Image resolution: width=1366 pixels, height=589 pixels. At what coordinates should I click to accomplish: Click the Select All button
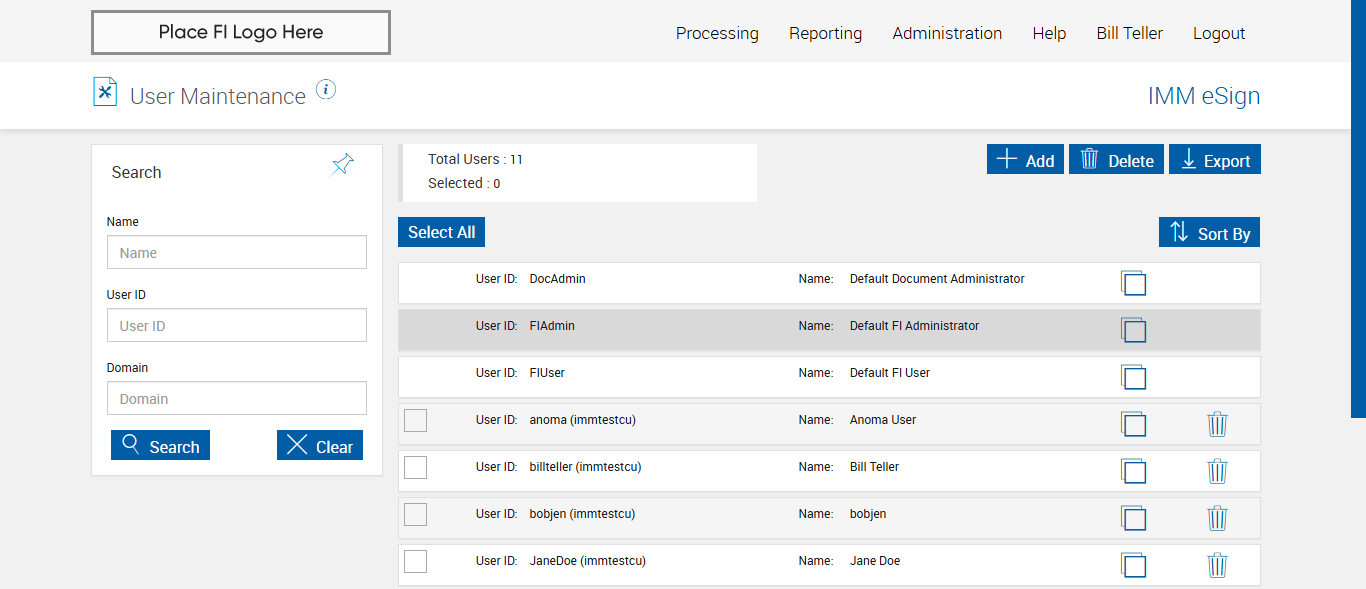point(441,232)
